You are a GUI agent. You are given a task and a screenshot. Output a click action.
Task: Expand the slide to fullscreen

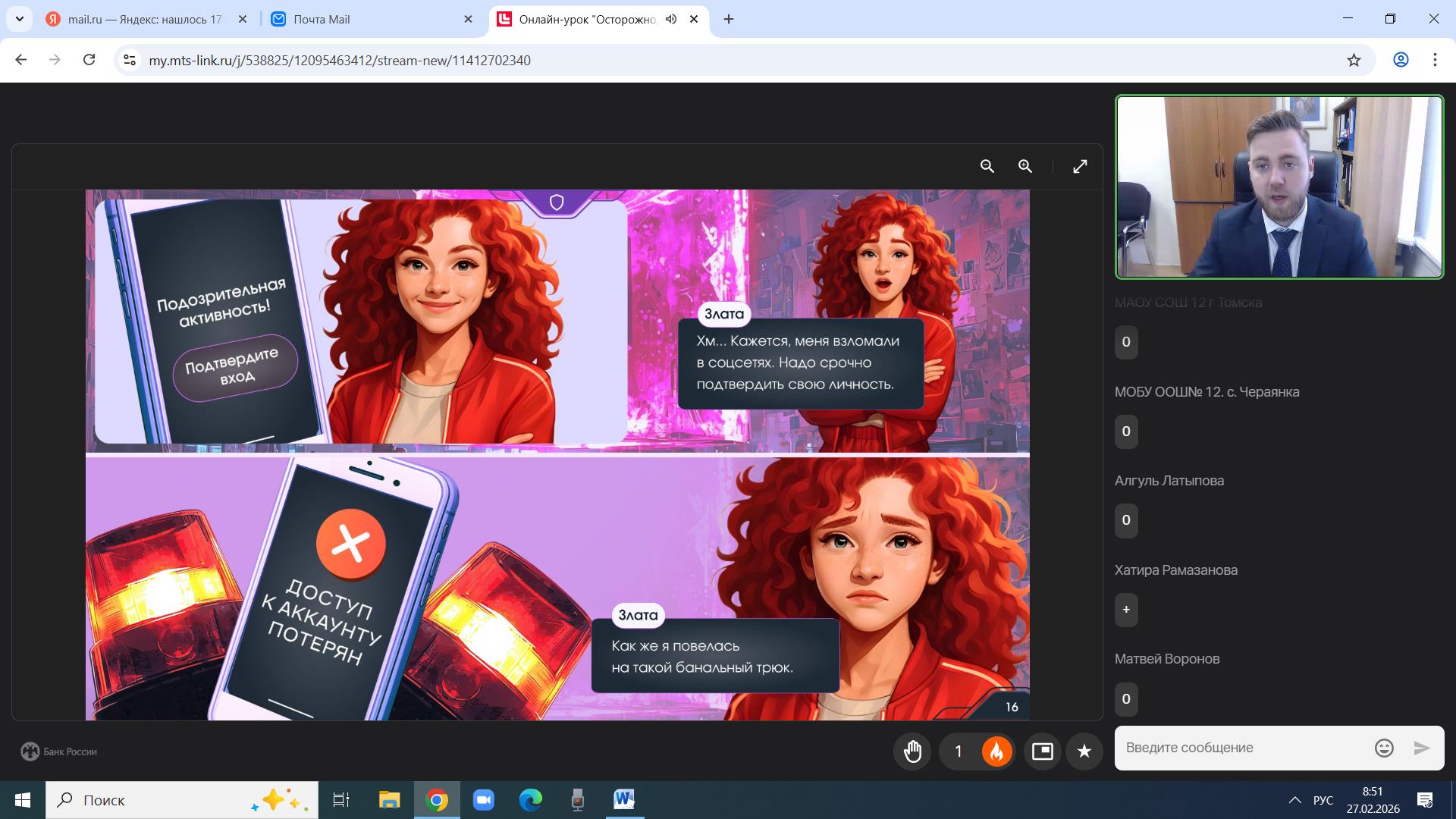tap(1080, 166)
